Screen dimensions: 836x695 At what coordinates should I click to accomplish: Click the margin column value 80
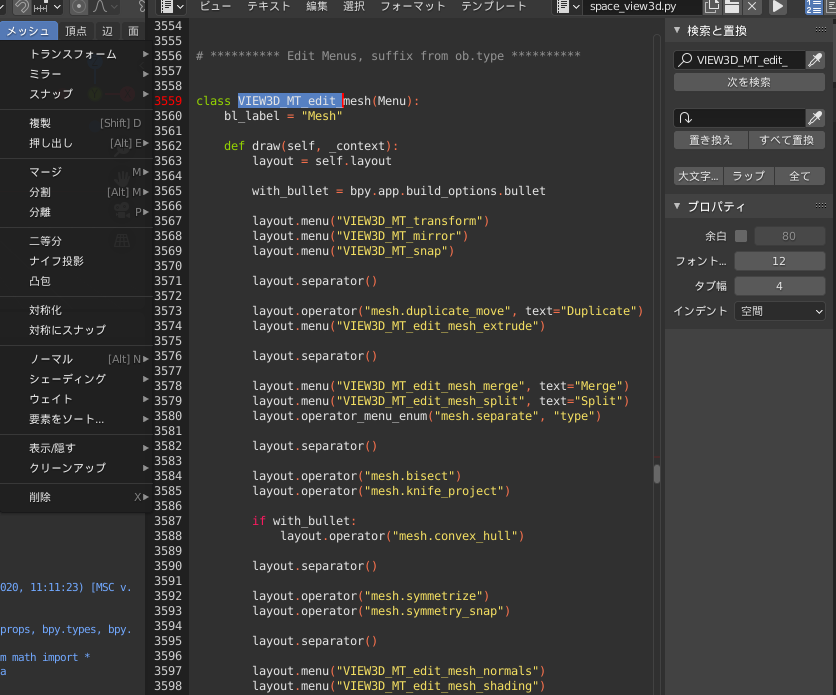pyautogui.click(x=790, y=236)
